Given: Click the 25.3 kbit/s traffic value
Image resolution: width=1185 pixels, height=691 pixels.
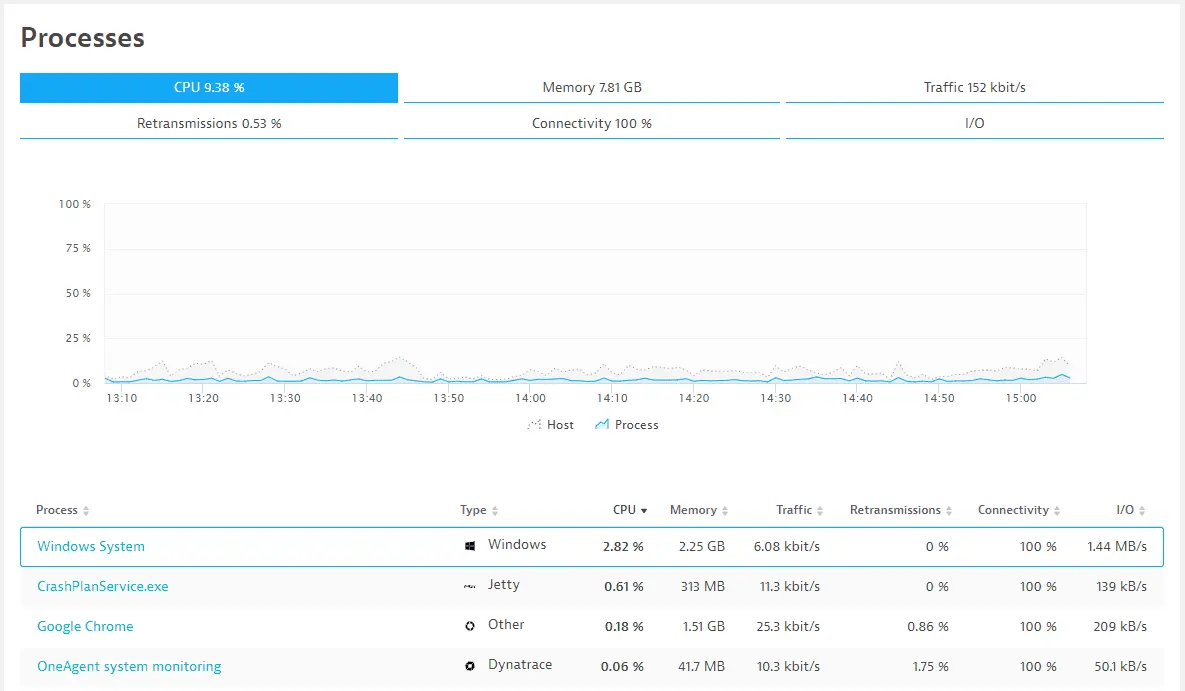Looking at the screenshot, I should [x=788, y=627].
